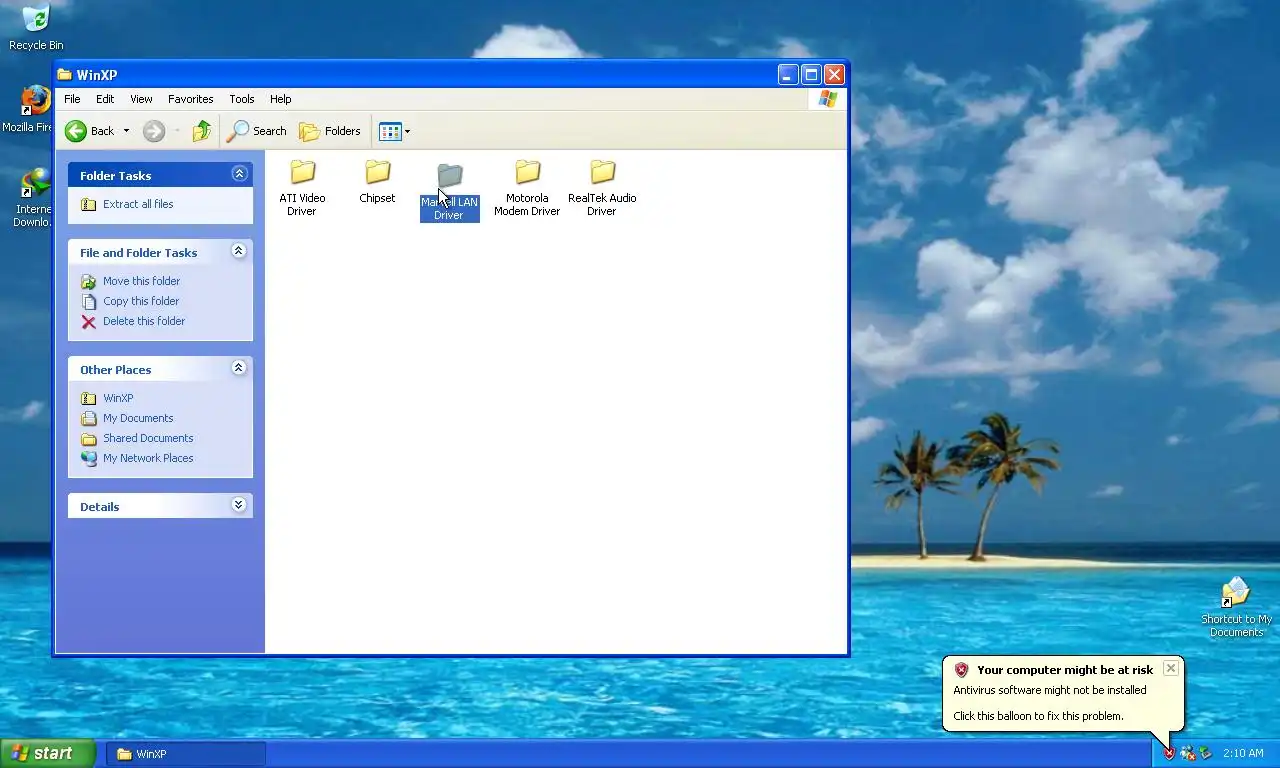Click Move this folder link

141,281
